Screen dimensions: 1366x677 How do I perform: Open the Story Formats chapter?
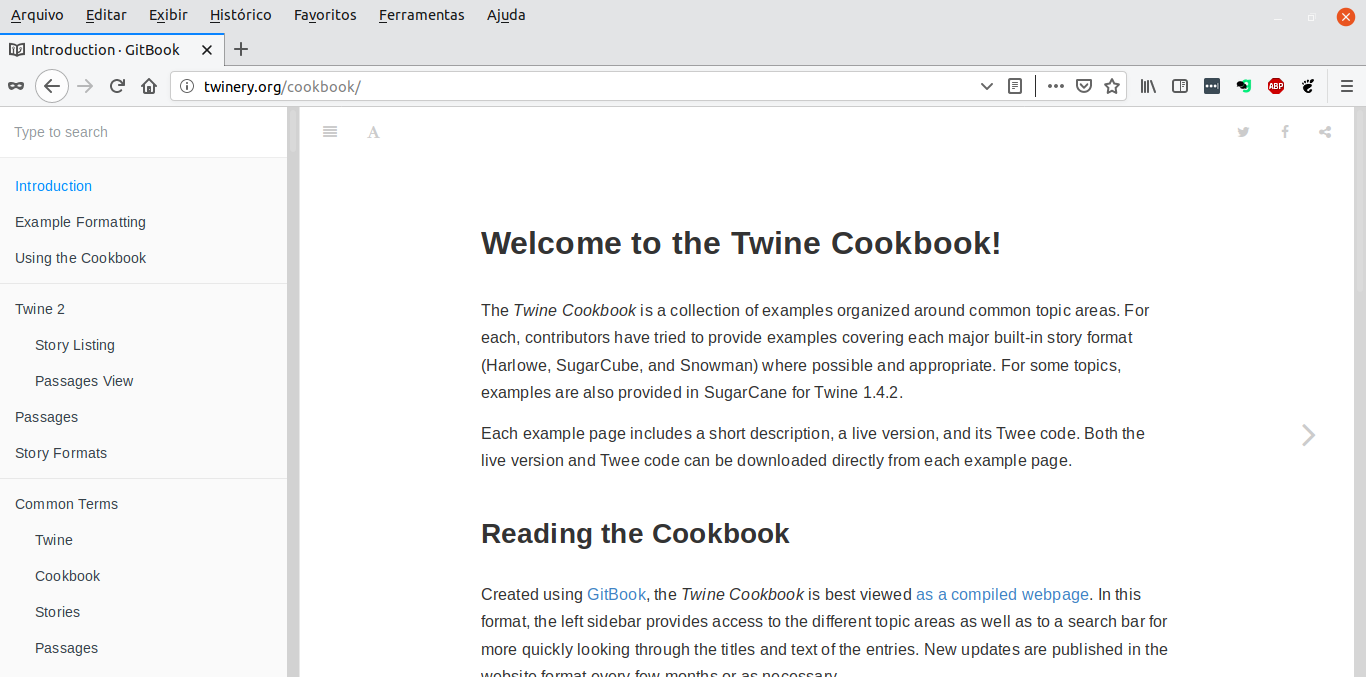click(61, 453)
